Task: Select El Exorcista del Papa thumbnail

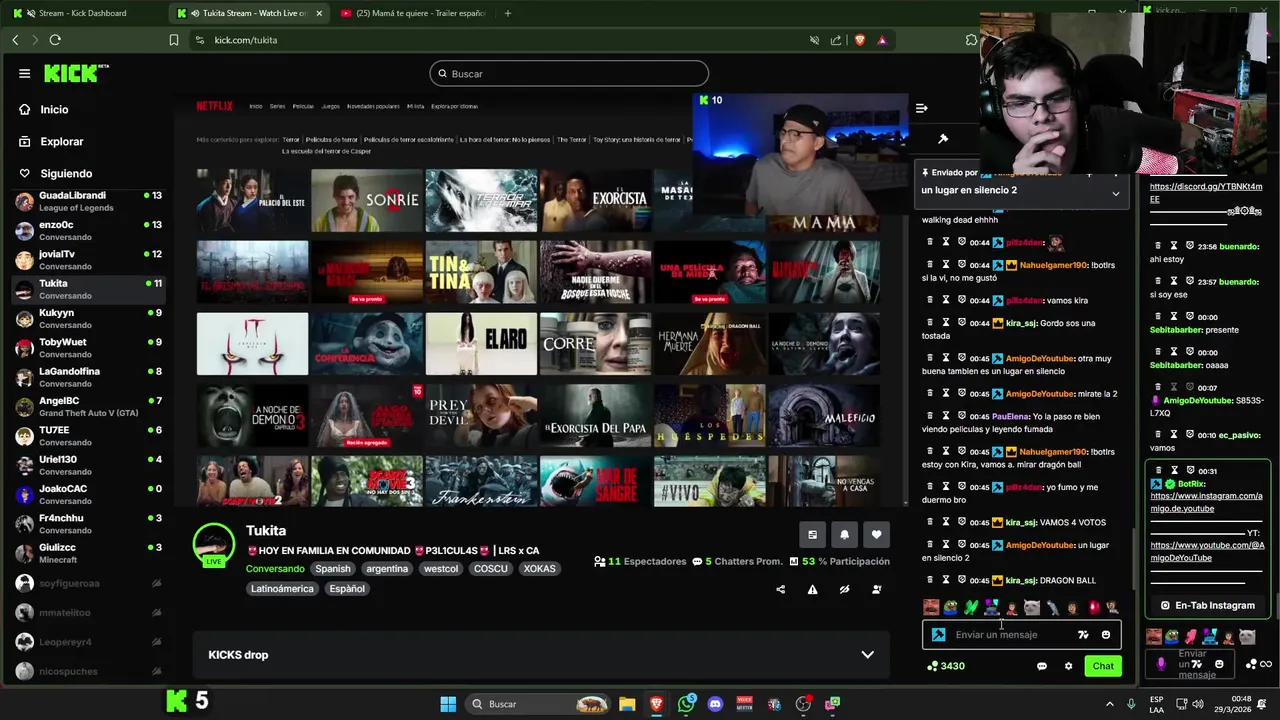Action: tap(596, 415)
